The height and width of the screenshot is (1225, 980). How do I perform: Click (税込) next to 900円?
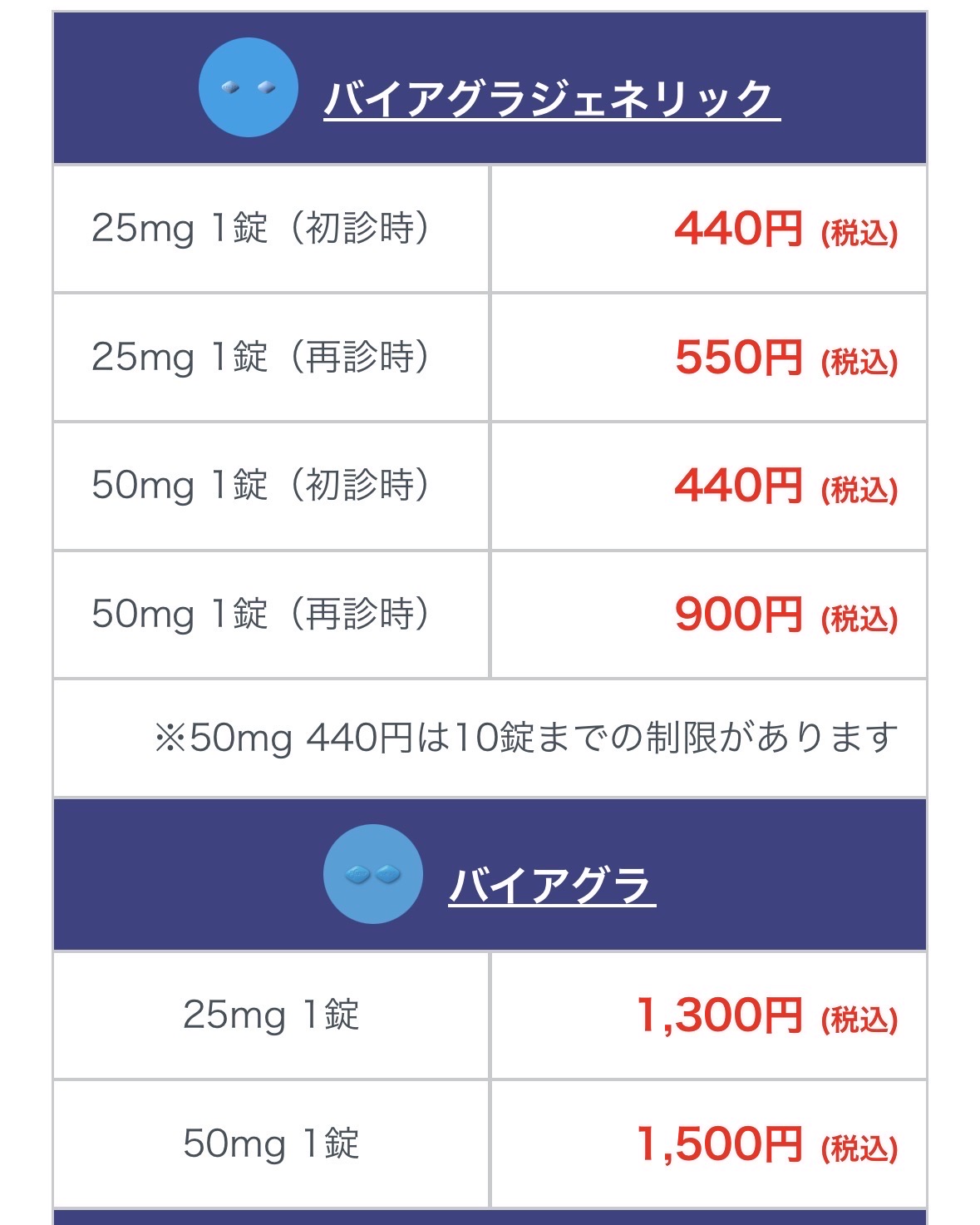(859, 618)
